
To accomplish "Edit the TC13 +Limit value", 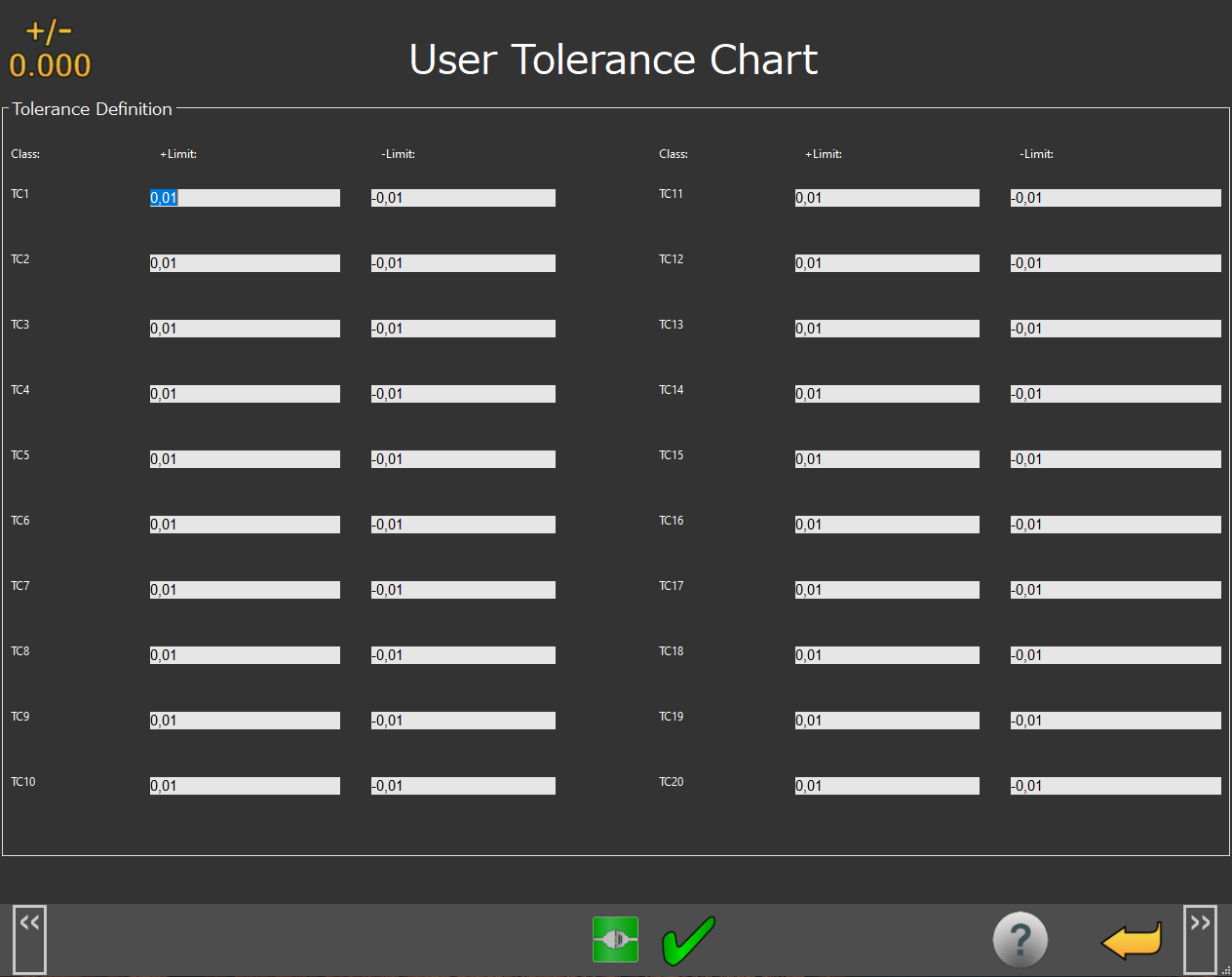I will click(887, 329).
